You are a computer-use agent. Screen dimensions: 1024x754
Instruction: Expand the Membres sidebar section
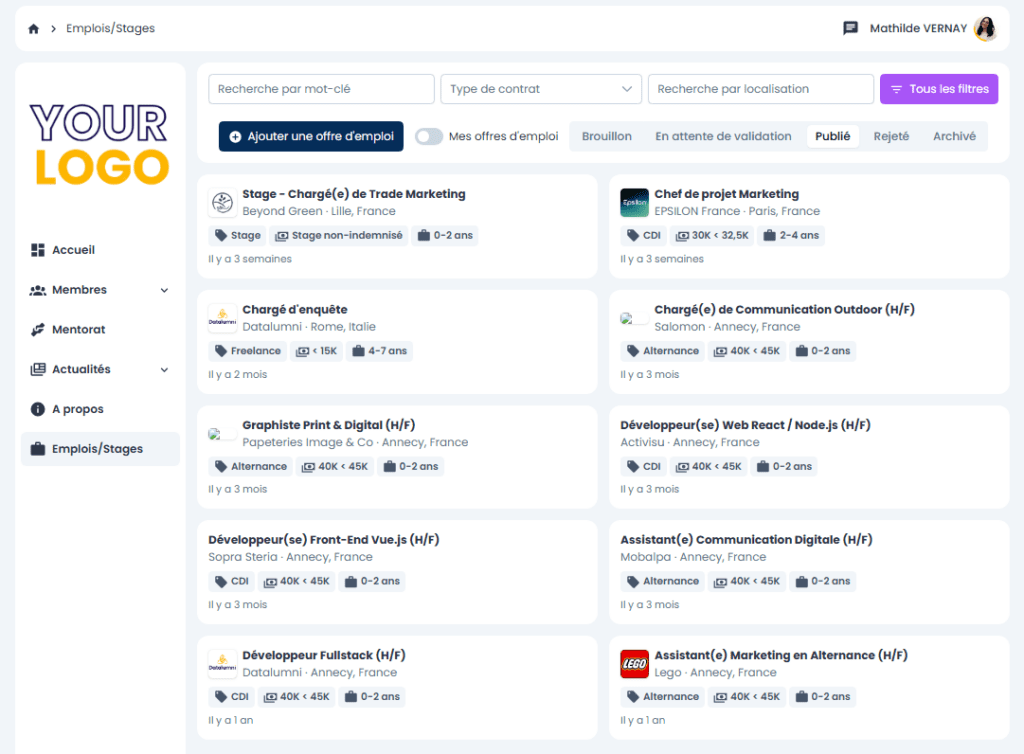tap(164, 289)
